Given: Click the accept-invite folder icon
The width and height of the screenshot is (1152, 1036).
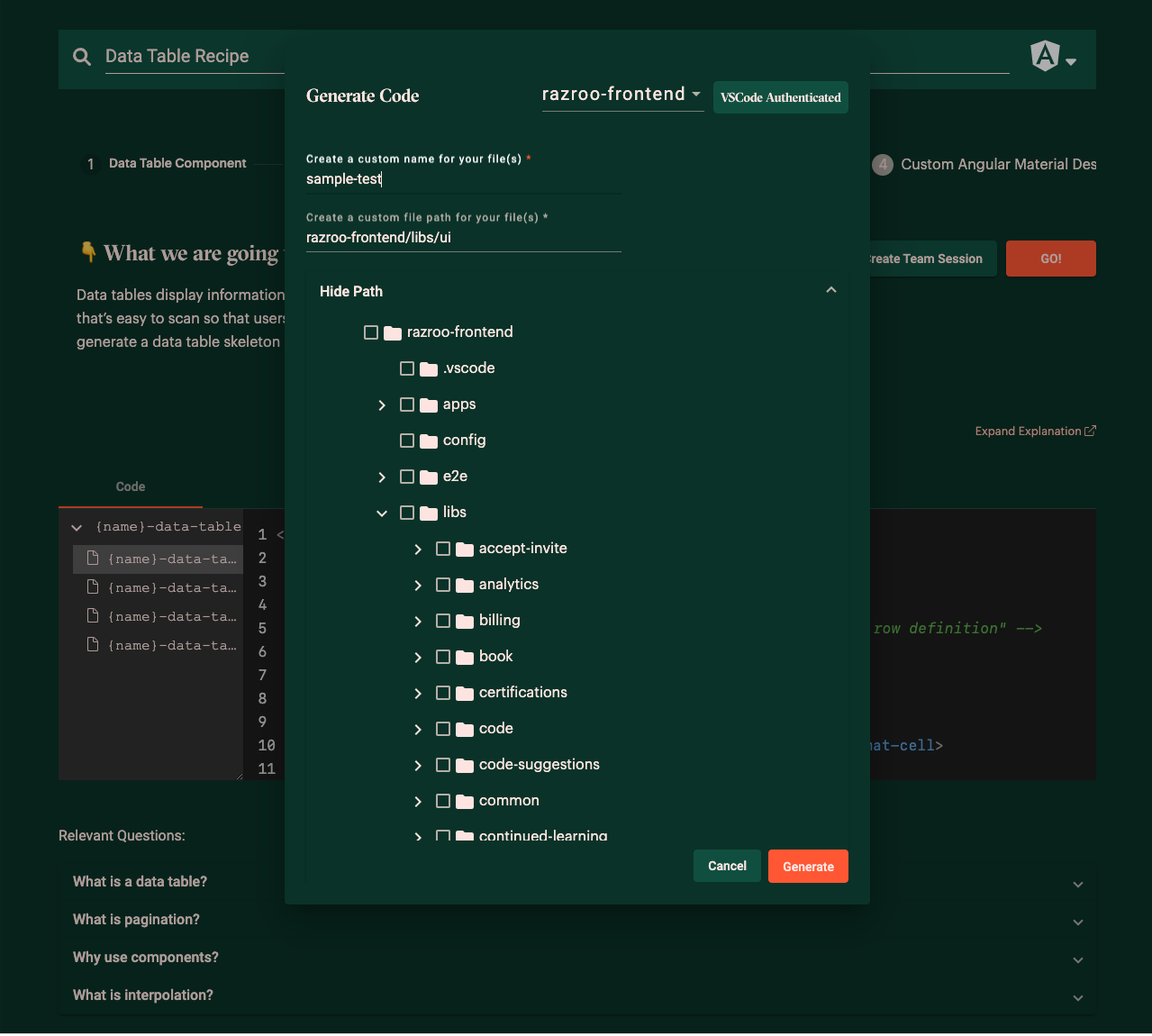Looking at the screenshot, I should [x=465, y=550].
